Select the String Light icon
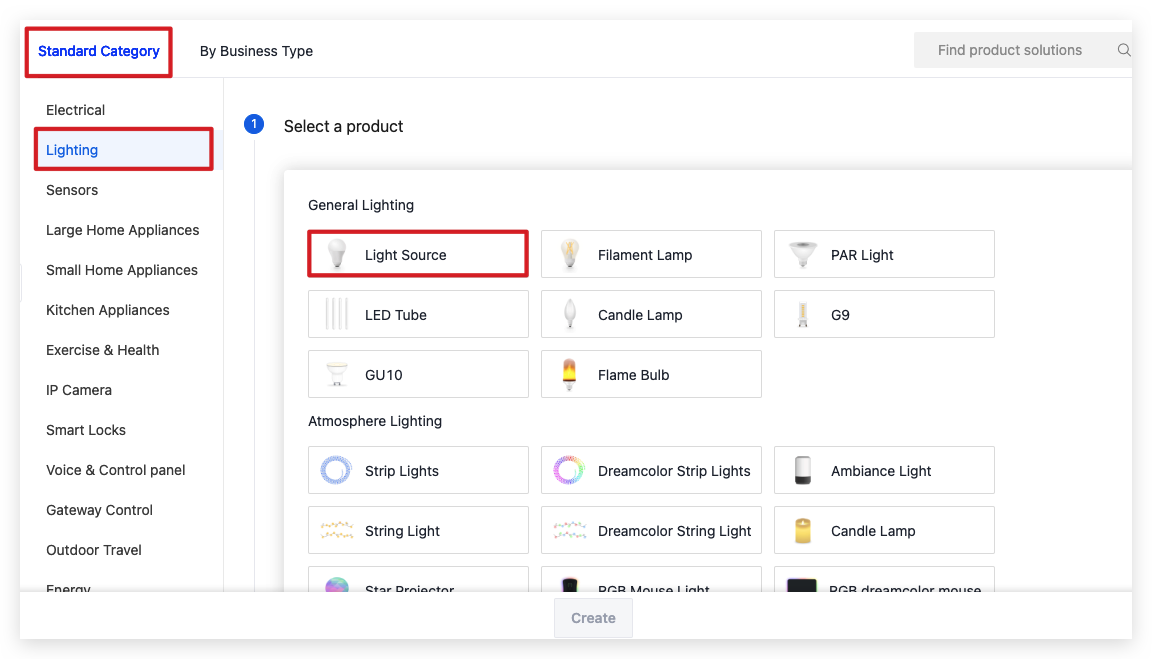Image resolution: width=1152 pixels, height=659 pixels. click(x=336, y=530)
